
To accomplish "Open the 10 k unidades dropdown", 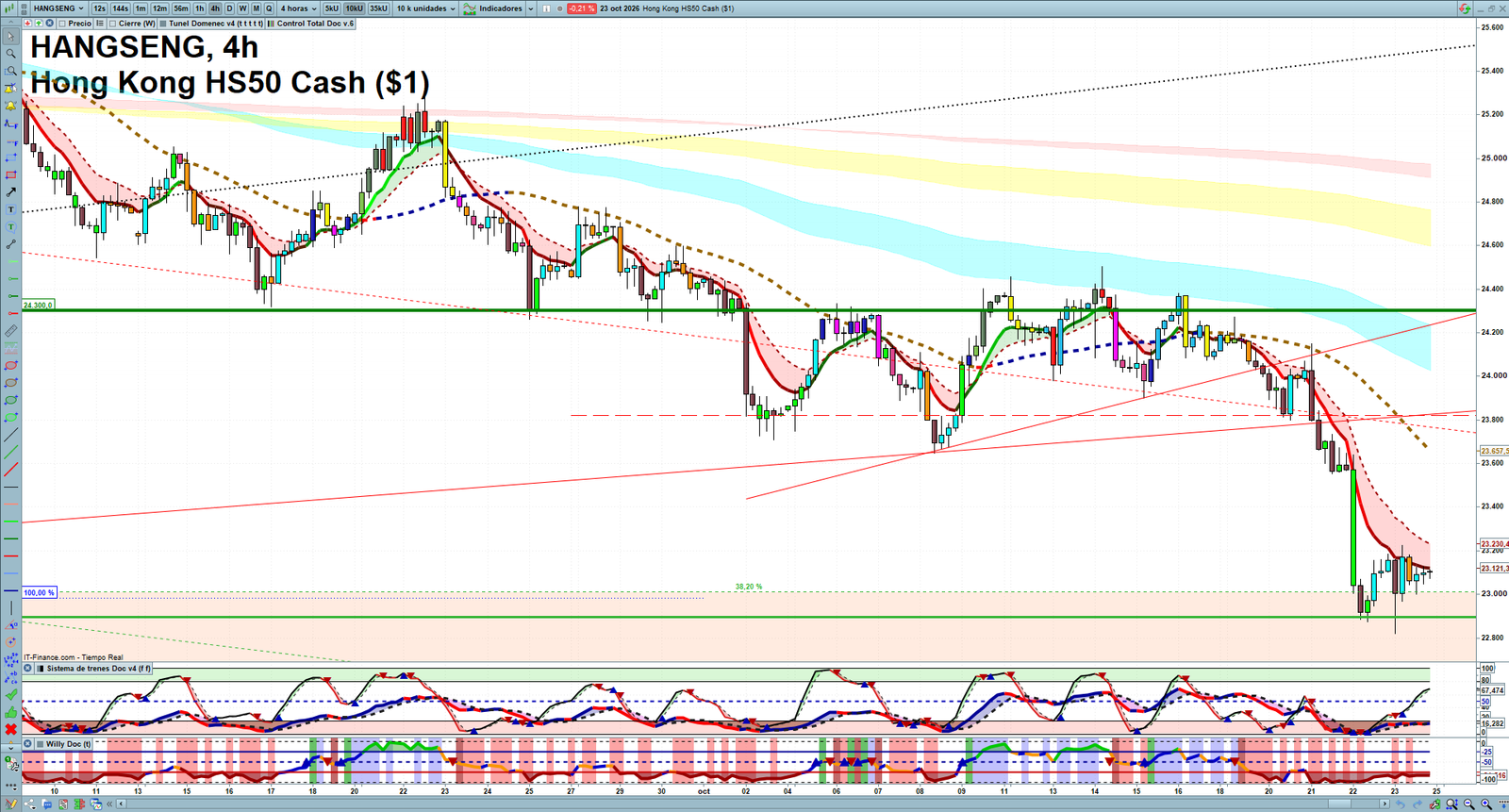I will point(425,8).
